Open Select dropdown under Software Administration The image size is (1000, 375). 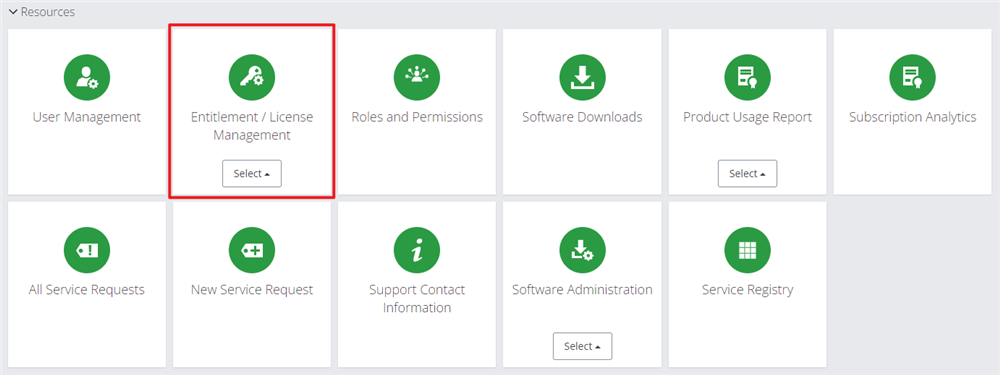tap(582, 346)
